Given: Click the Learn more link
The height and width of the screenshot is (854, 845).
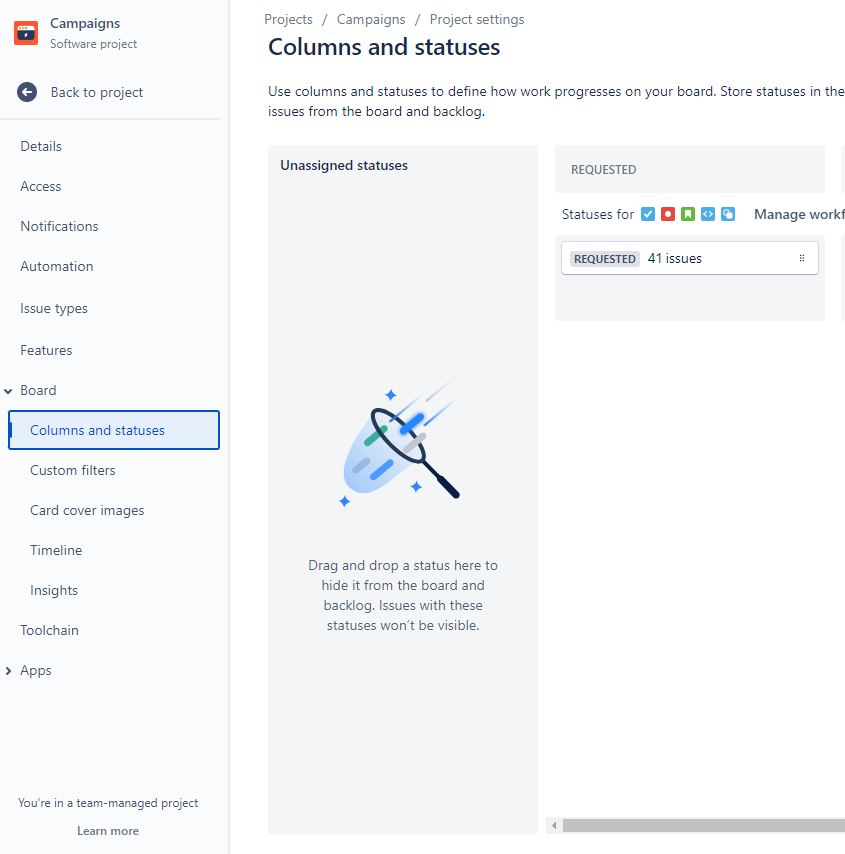Looking at the screenshot, I should point(108,830).
